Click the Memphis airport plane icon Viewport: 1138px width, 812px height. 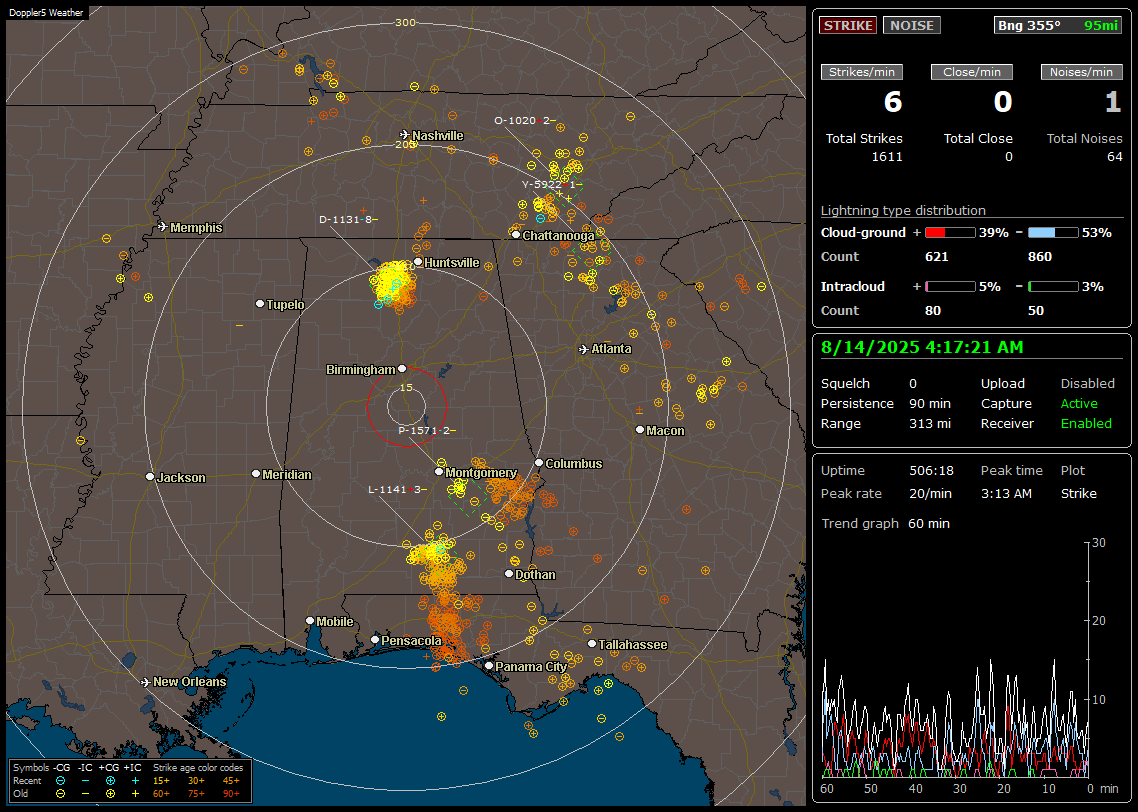[163, 227]
